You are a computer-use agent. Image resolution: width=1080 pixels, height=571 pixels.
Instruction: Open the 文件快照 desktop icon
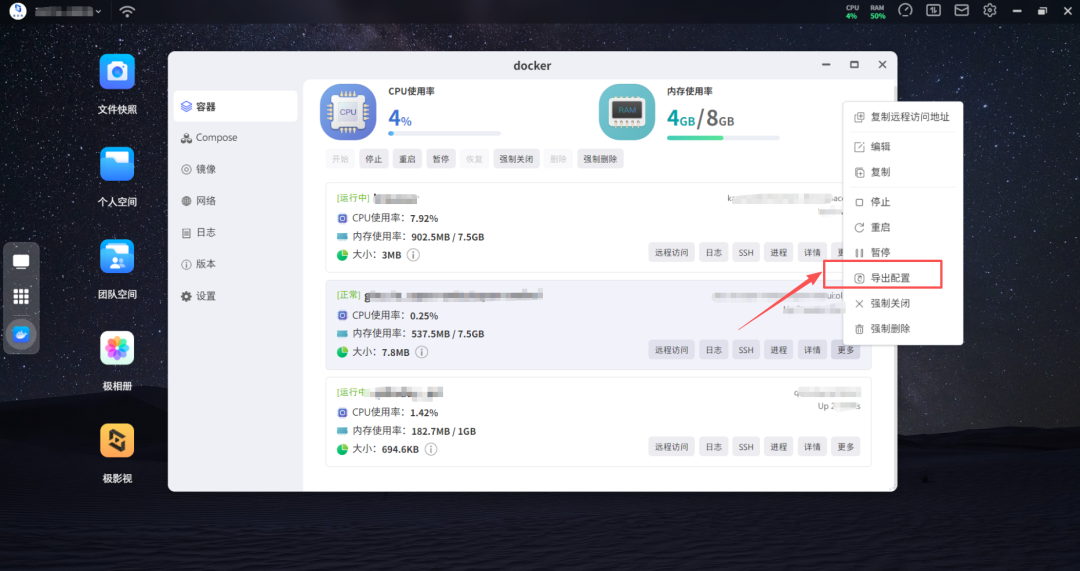(117, 72)
